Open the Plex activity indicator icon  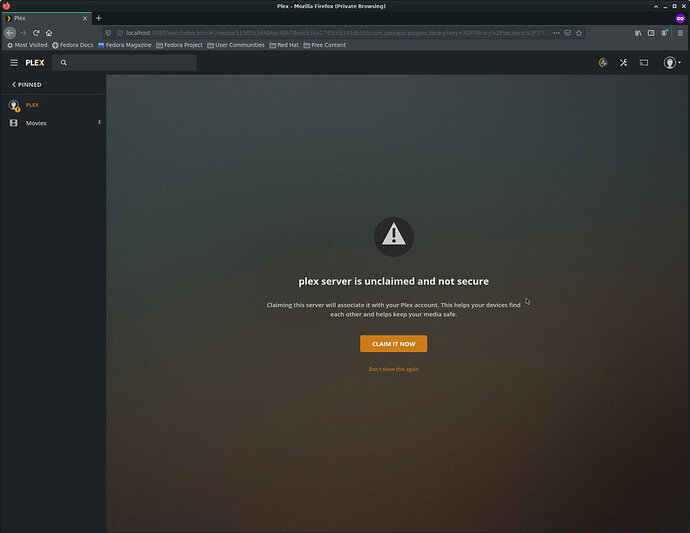pyautogui.click(x=603, y=63)
